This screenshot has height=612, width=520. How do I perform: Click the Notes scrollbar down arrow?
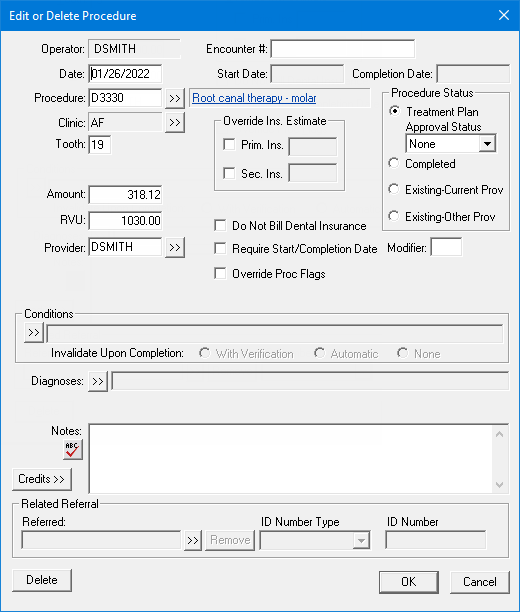[x=499, y=485]
